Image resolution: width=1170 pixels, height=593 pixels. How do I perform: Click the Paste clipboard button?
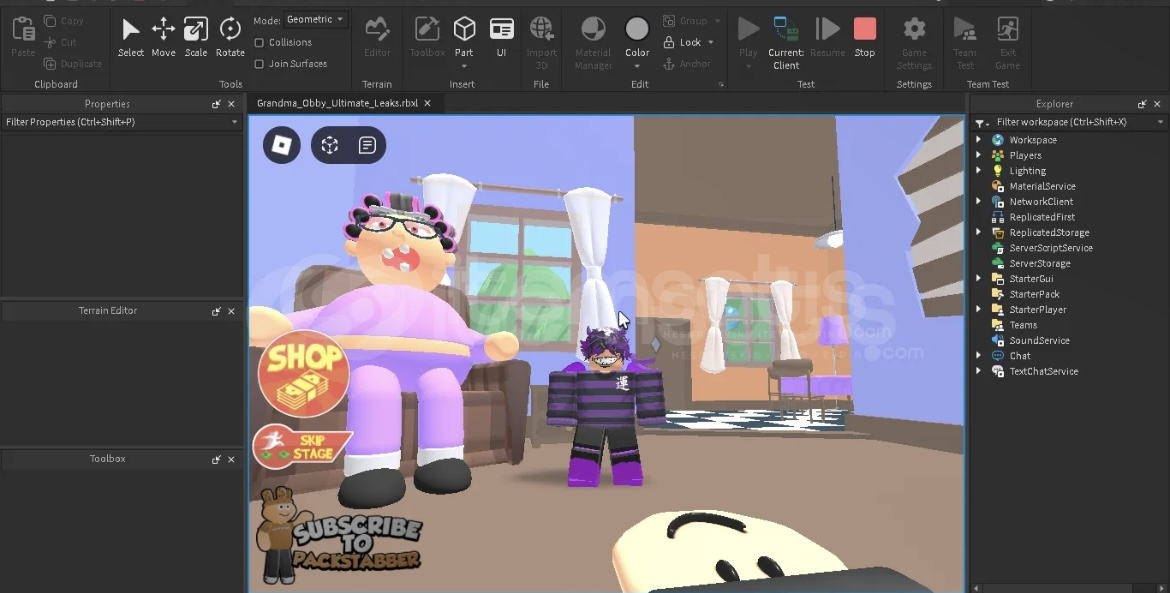23,37
